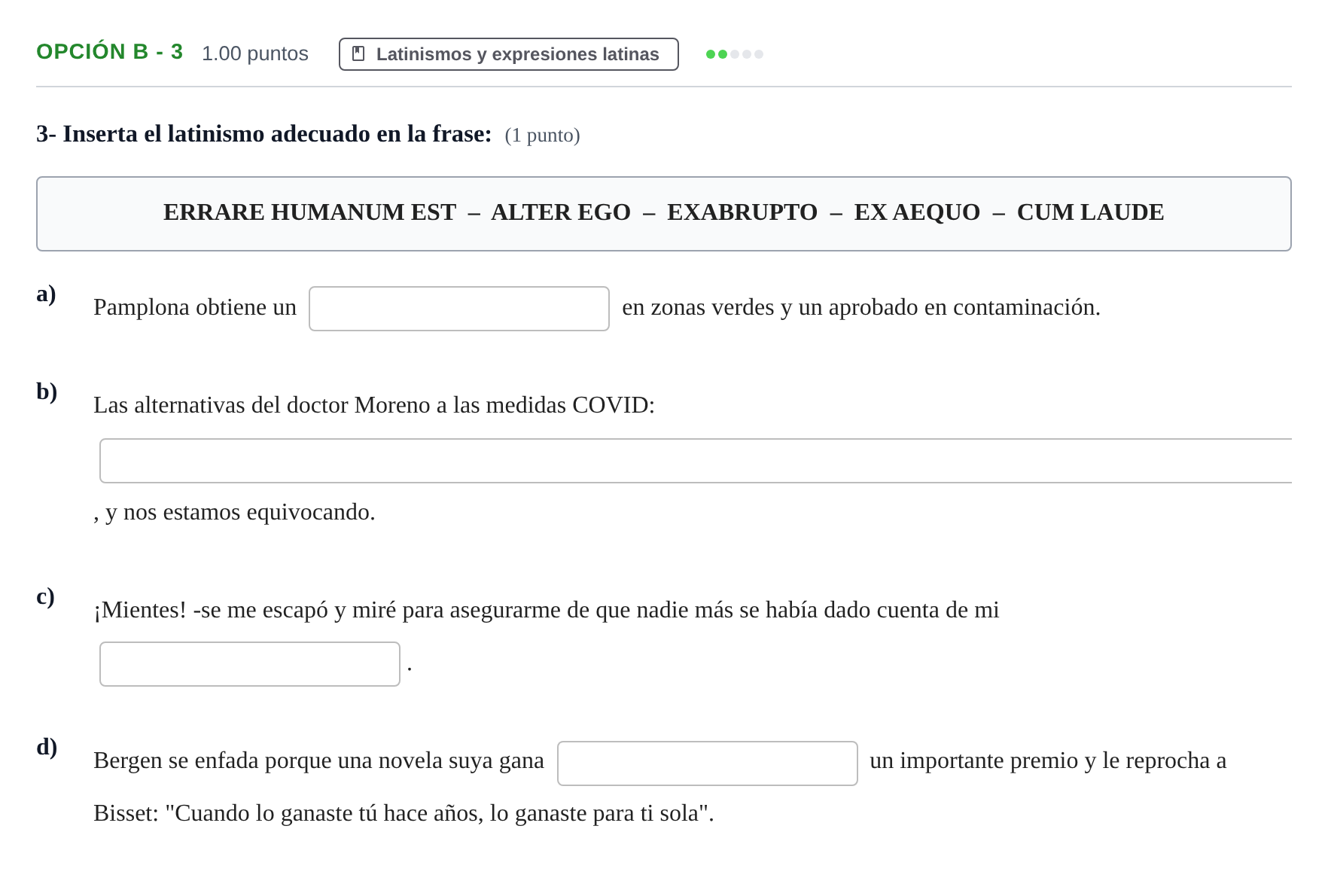Click the 'a)' item label

[x=46, y=294]
